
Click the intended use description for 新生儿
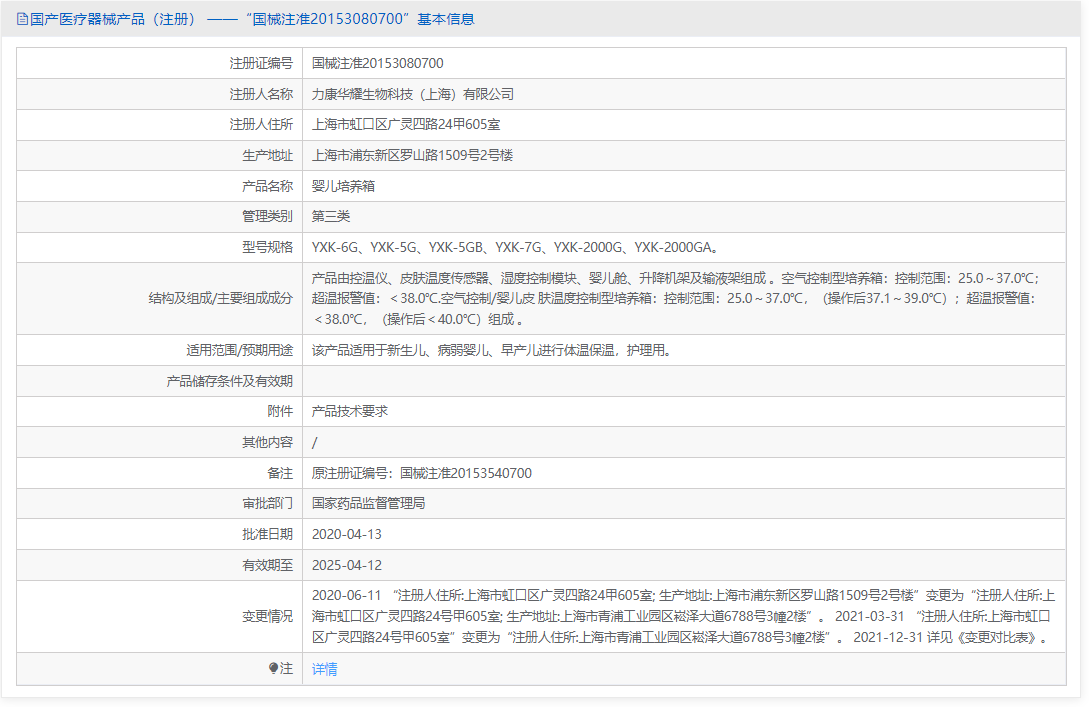(490, 350)
